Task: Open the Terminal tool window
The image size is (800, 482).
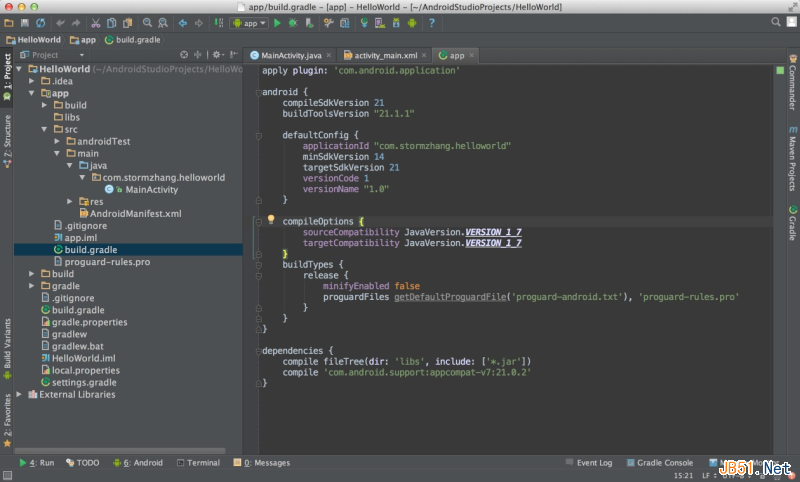Action: [x=197, y=463]
